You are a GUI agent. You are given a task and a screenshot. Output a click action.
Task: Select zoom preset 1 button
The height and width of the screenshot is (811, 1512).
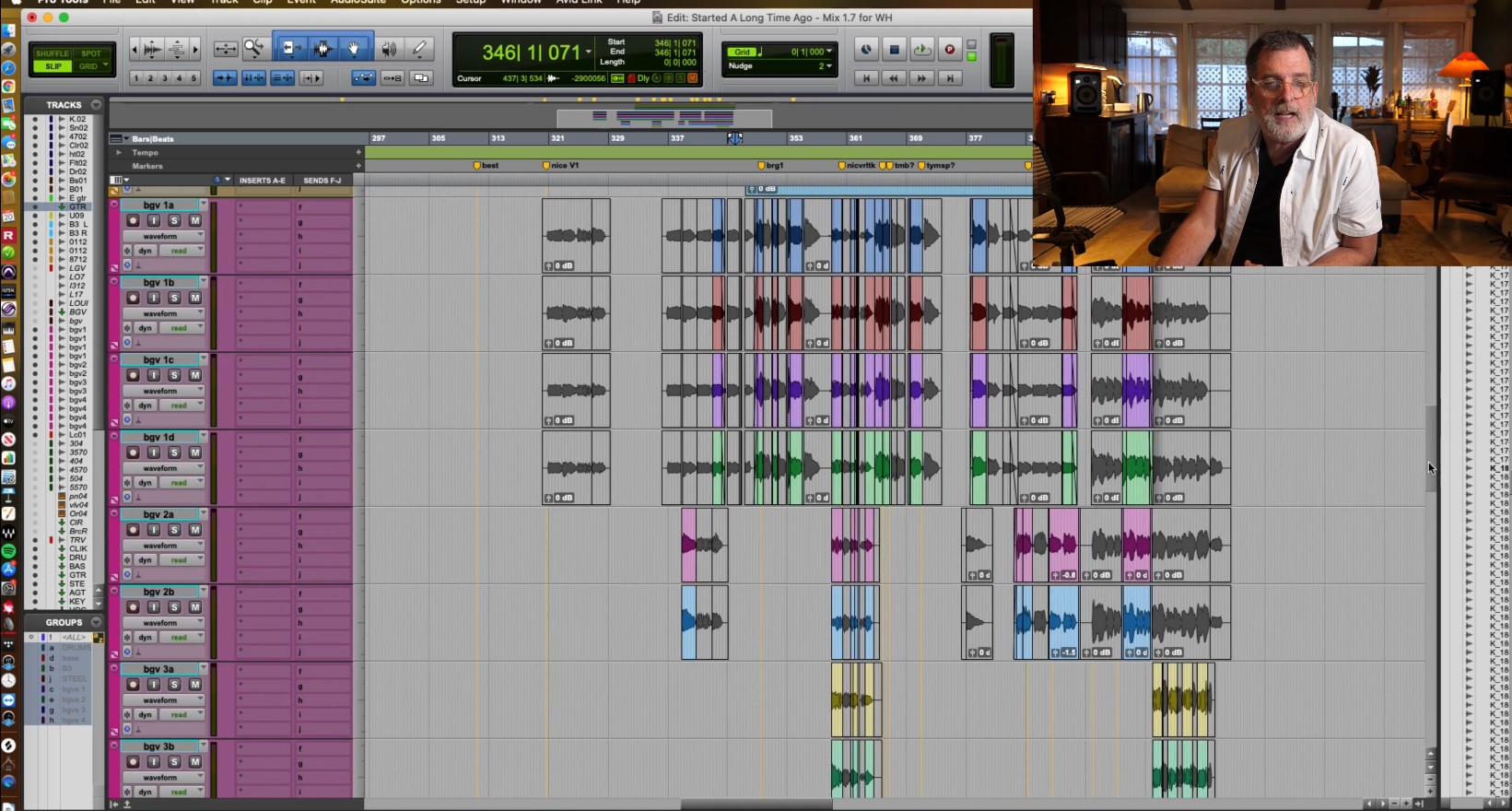[x=136, y=77]
